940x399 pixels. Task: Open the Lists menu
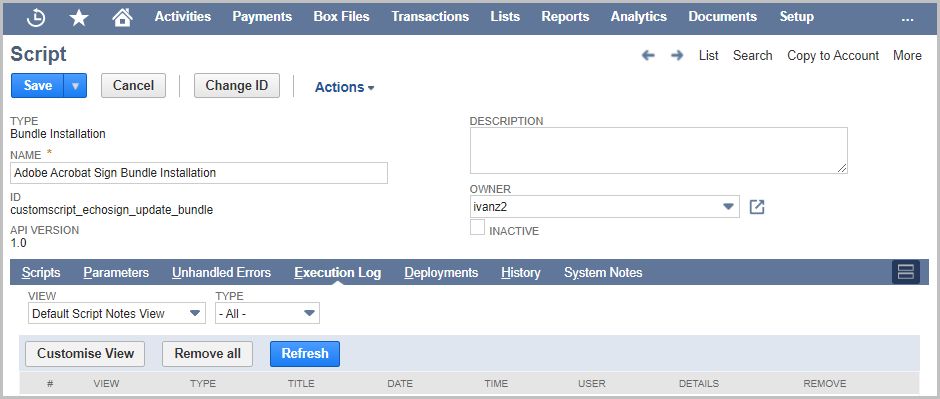505,17
